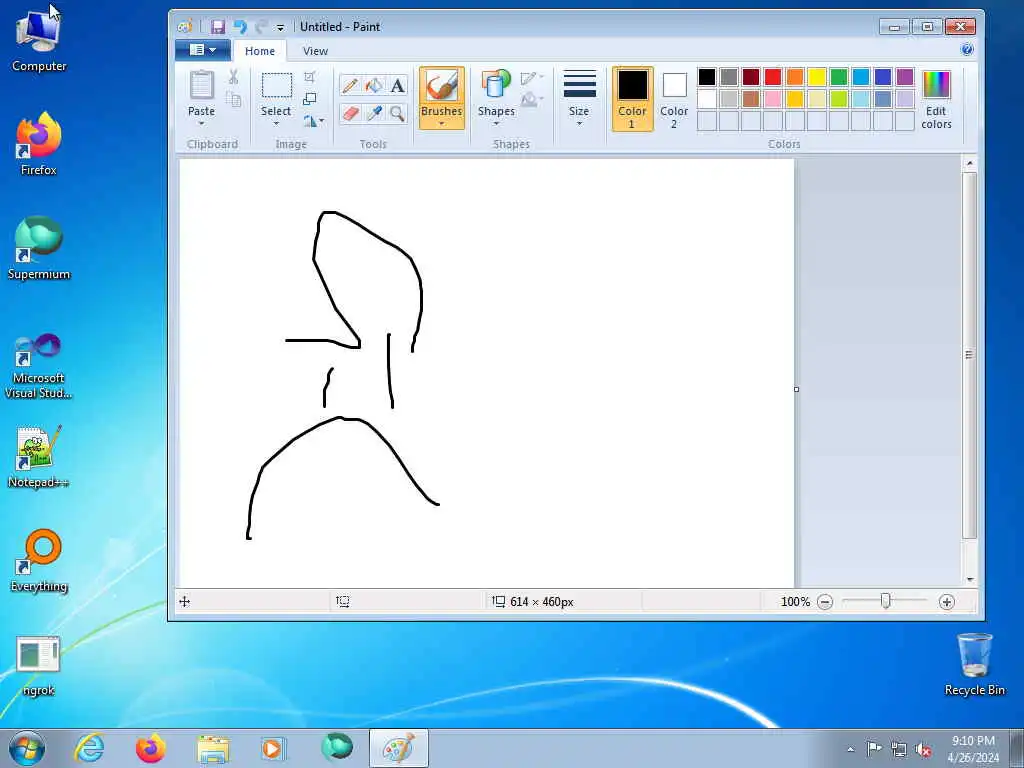
Task: Pick the pink color swatch
Action: 773,99
